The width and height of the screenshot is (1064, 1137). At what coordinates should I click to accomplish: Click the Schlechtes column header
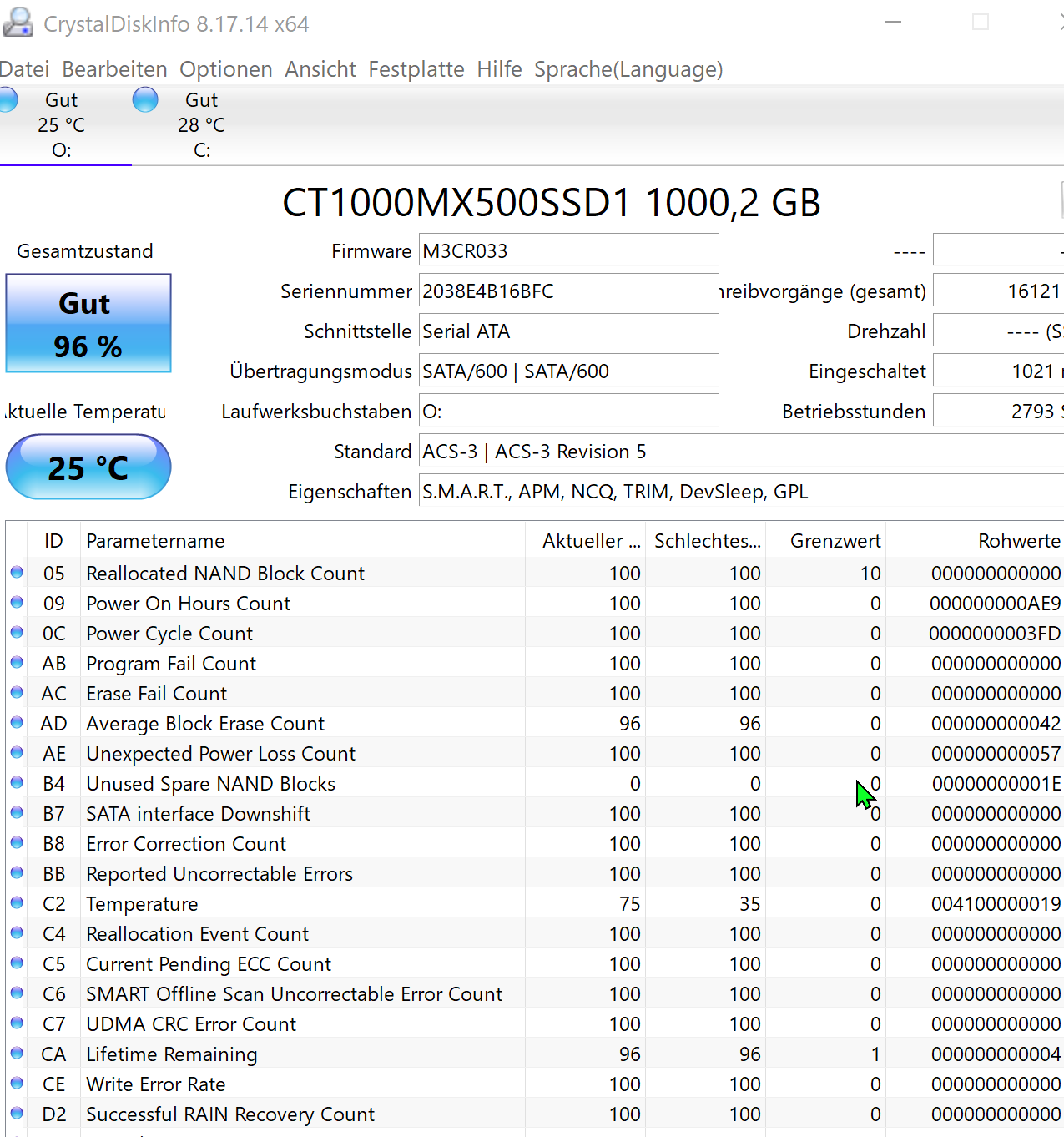(705, 540)
